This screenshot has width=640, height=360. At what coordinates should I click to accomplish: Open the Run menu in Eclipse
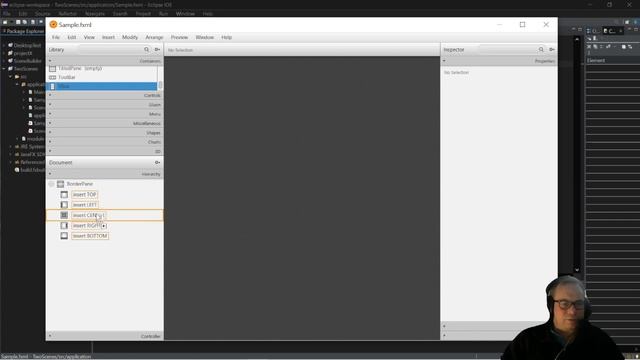tap(163, 13)
